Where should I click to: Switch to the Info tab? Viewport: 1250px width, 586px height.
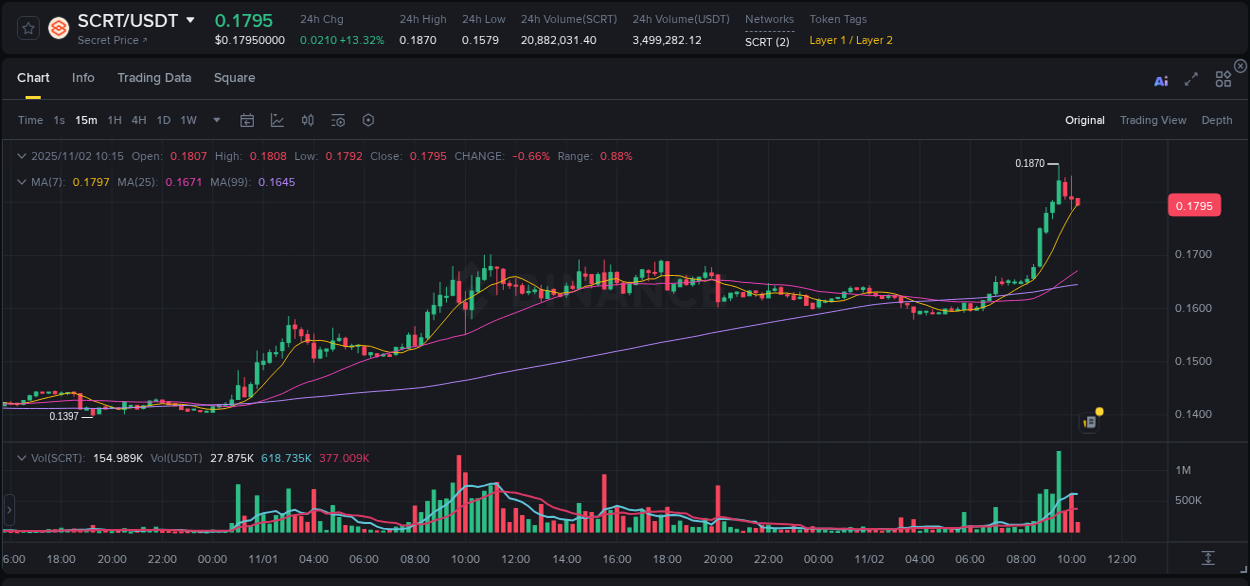click(83, 77)
